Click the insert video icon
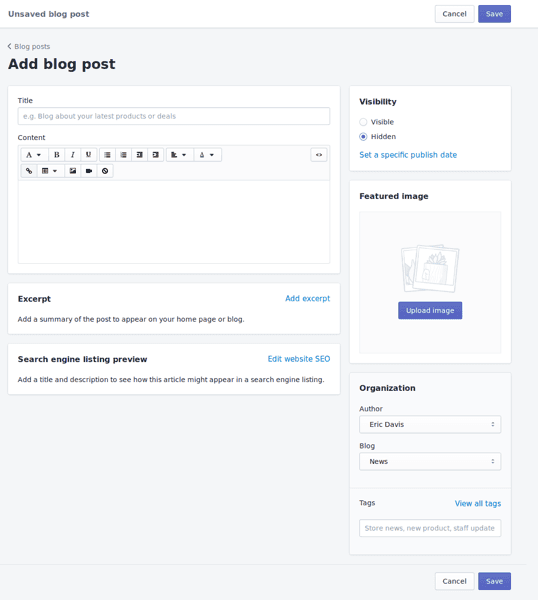538x600 pixels. (89, 171)
